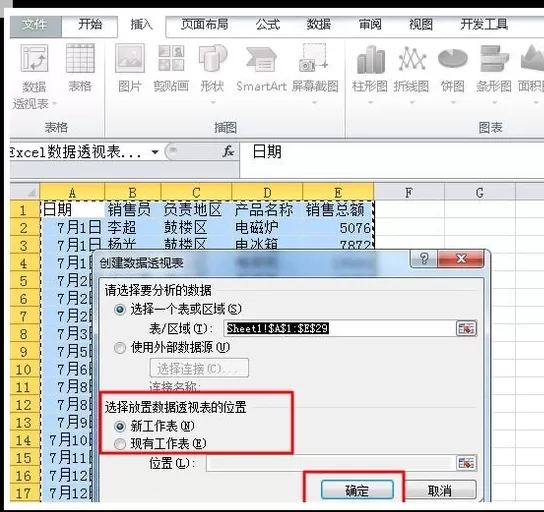Screen dimensions: 544x512
Task: Click cell containing 李超
Action: pos(133,228)
